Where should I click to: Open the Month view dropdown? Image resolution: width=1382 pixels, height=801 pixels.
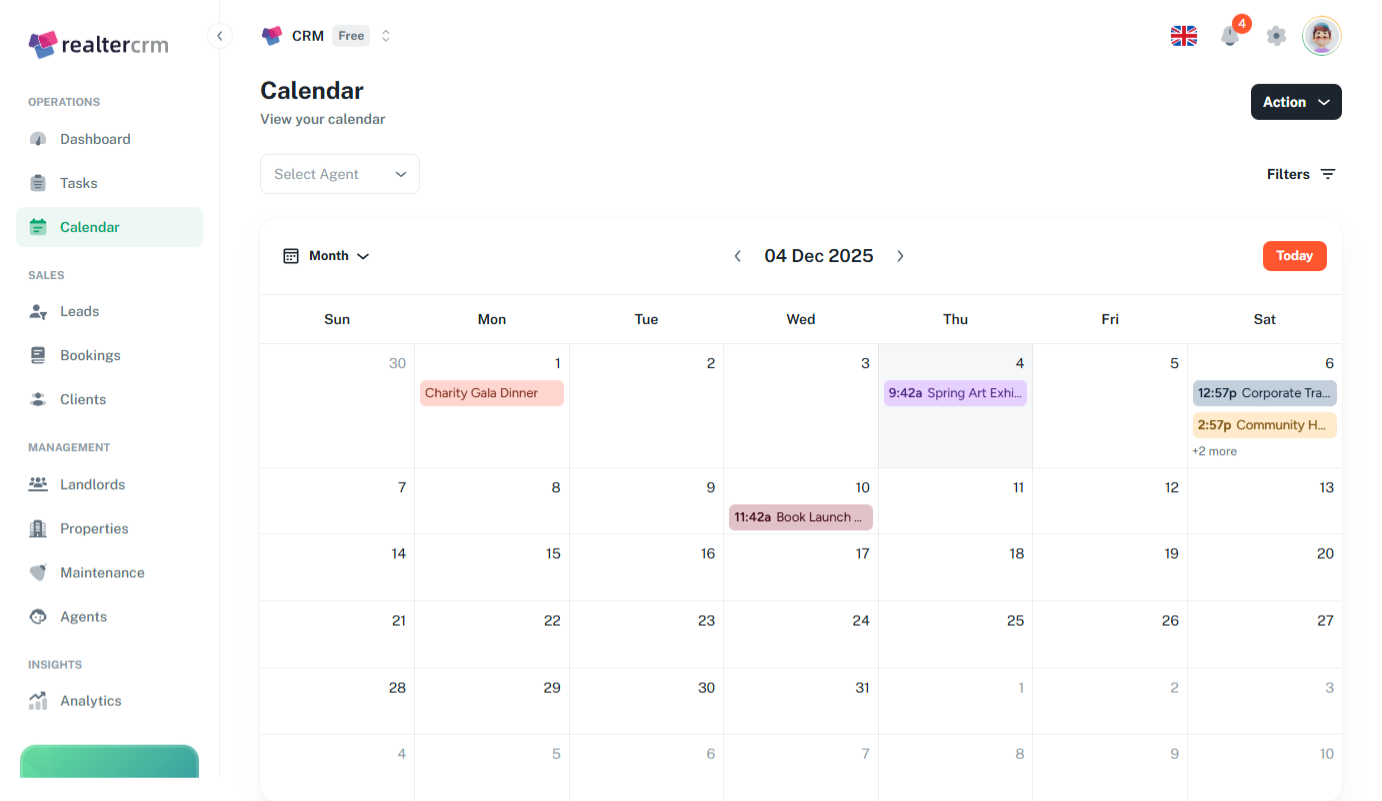click(327, 256)
